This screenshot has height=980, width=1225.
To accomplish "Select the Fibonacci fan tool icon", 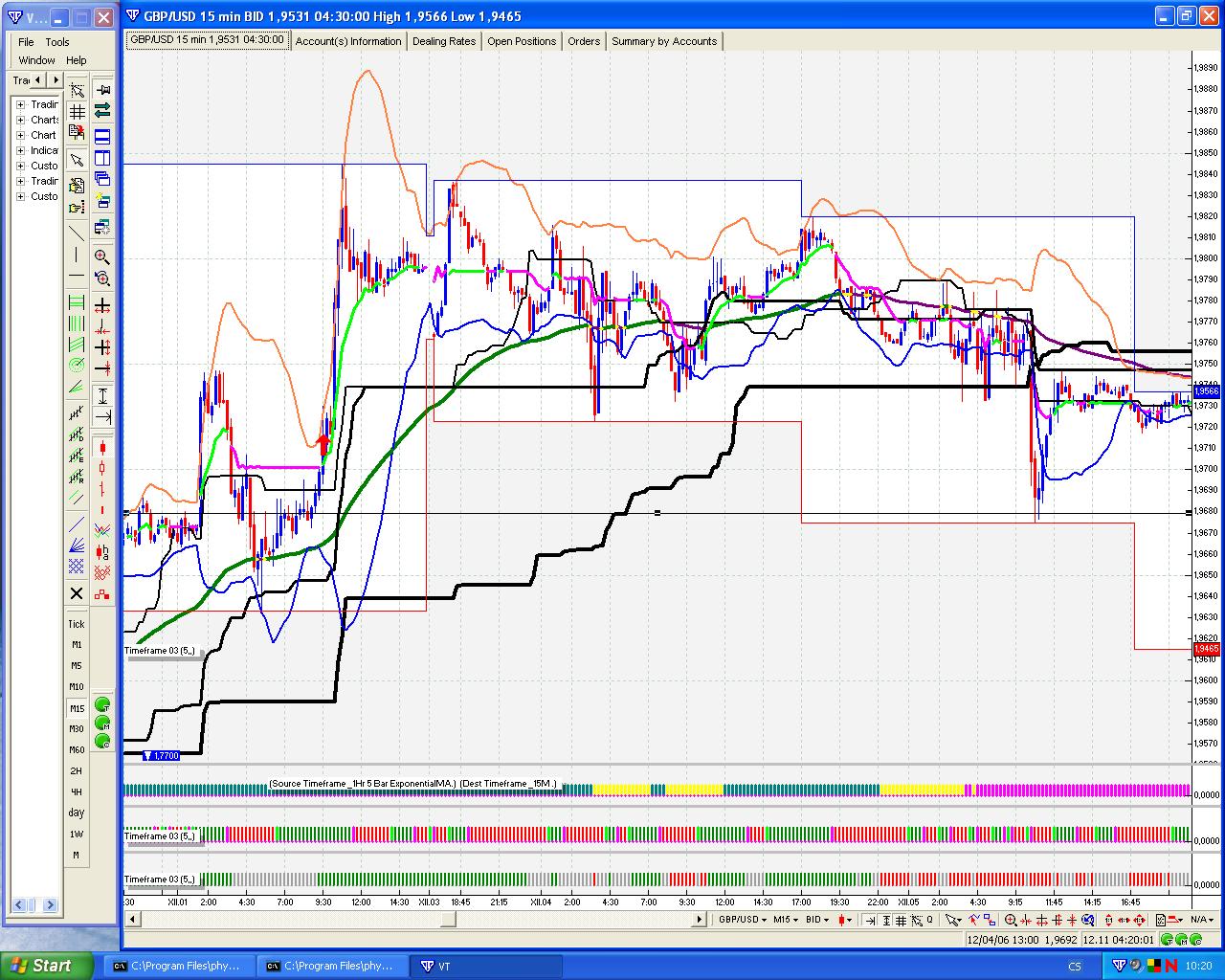I will [77, 546].
